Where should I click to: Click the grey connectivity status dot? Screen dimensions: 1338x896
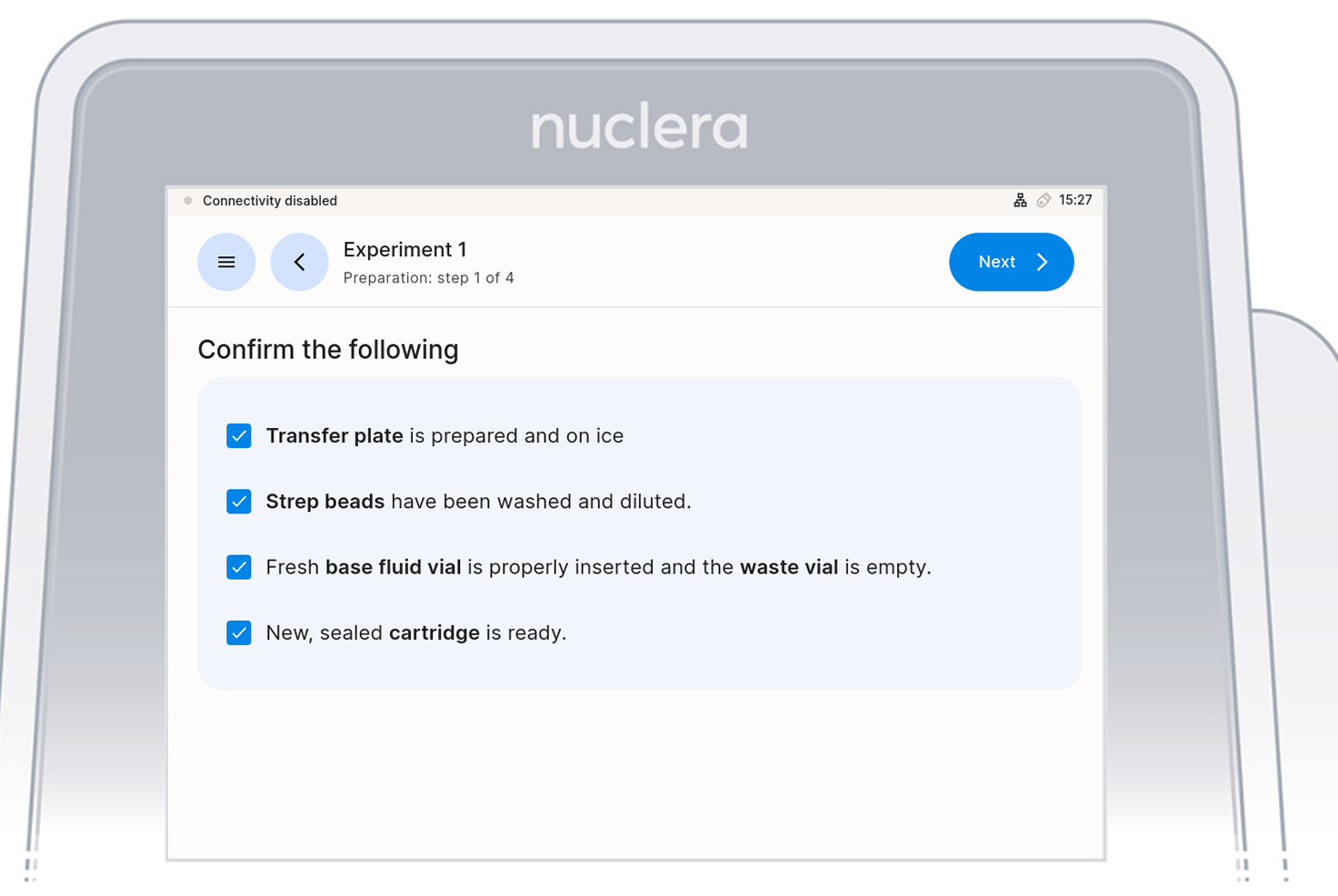[188, 201]
